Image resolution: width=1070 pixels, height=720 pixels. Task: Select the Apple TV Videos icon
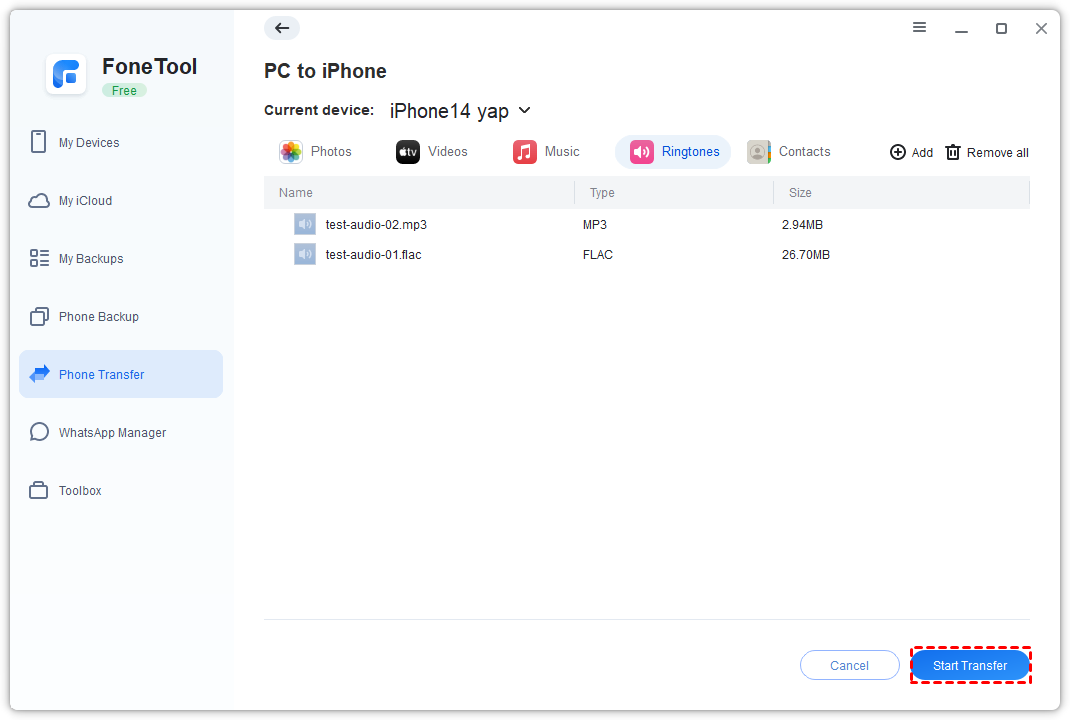(408, 152)
